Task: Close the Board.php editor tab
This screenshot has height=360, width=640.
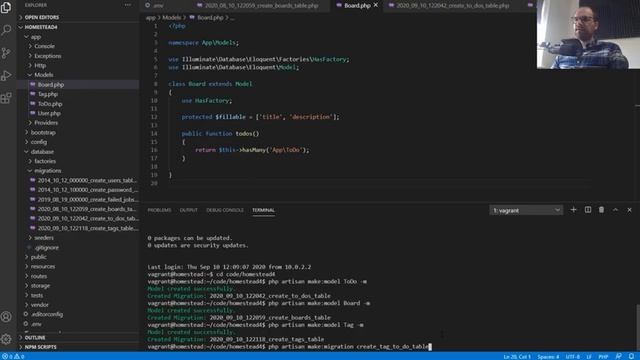Action: 376,5
